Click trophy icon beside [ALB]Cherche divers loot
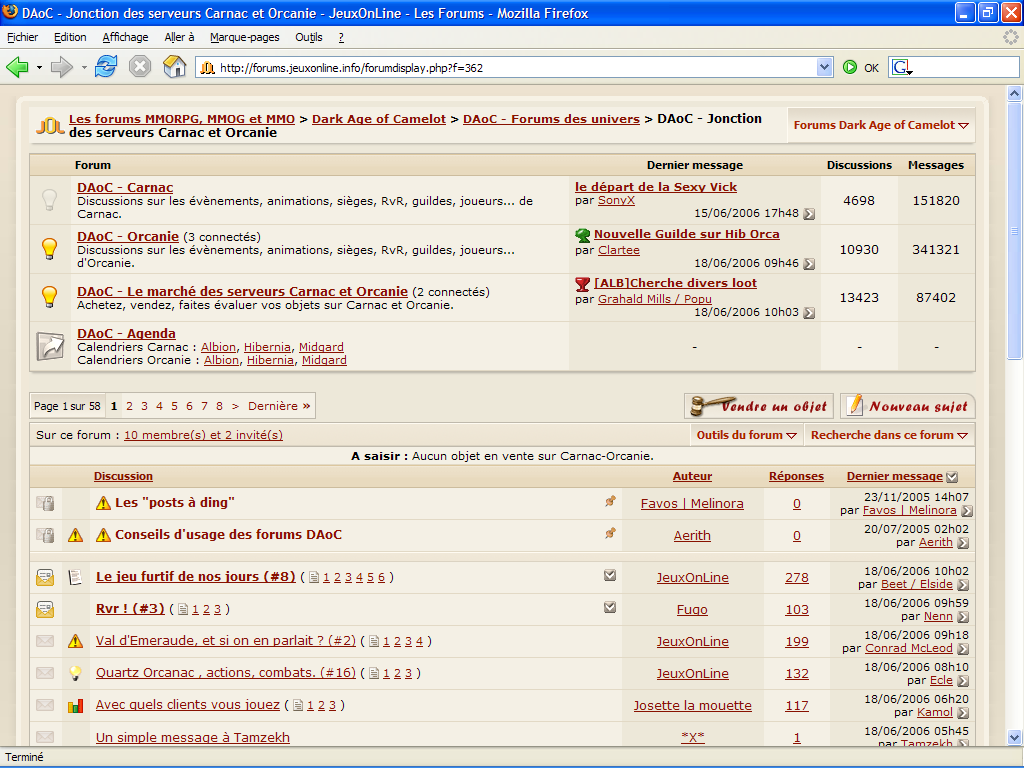The image size is (1024, 768). [583, 284]
